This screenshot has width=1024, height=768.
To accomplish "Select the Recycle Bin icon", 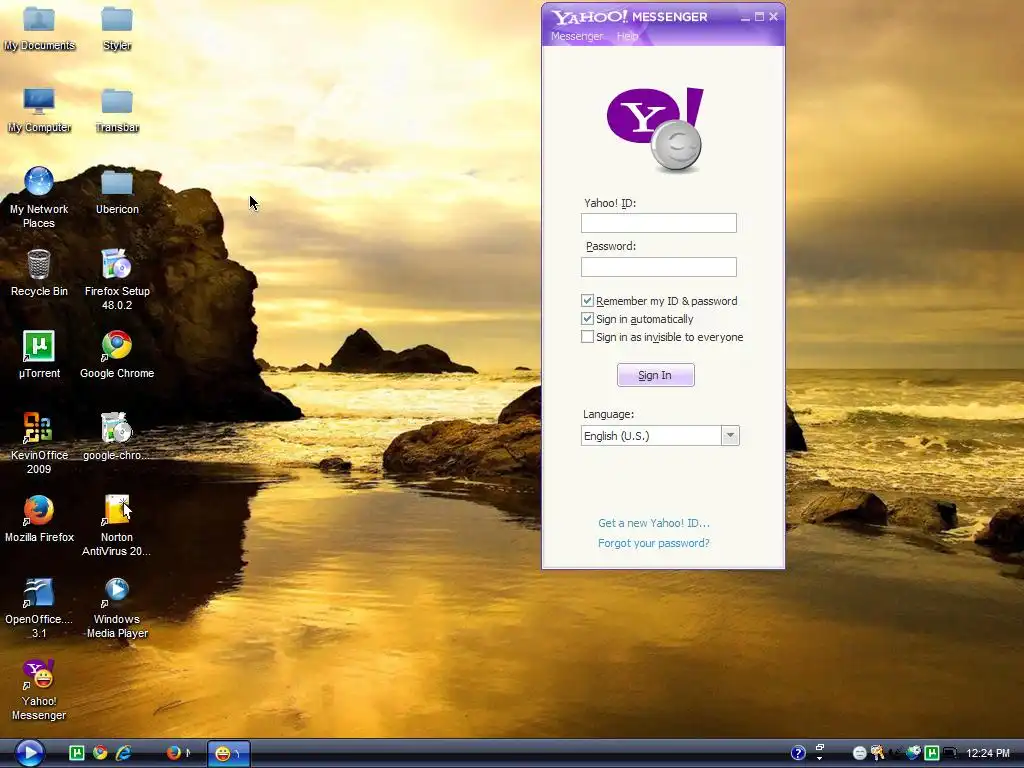I will click(39, 274).
